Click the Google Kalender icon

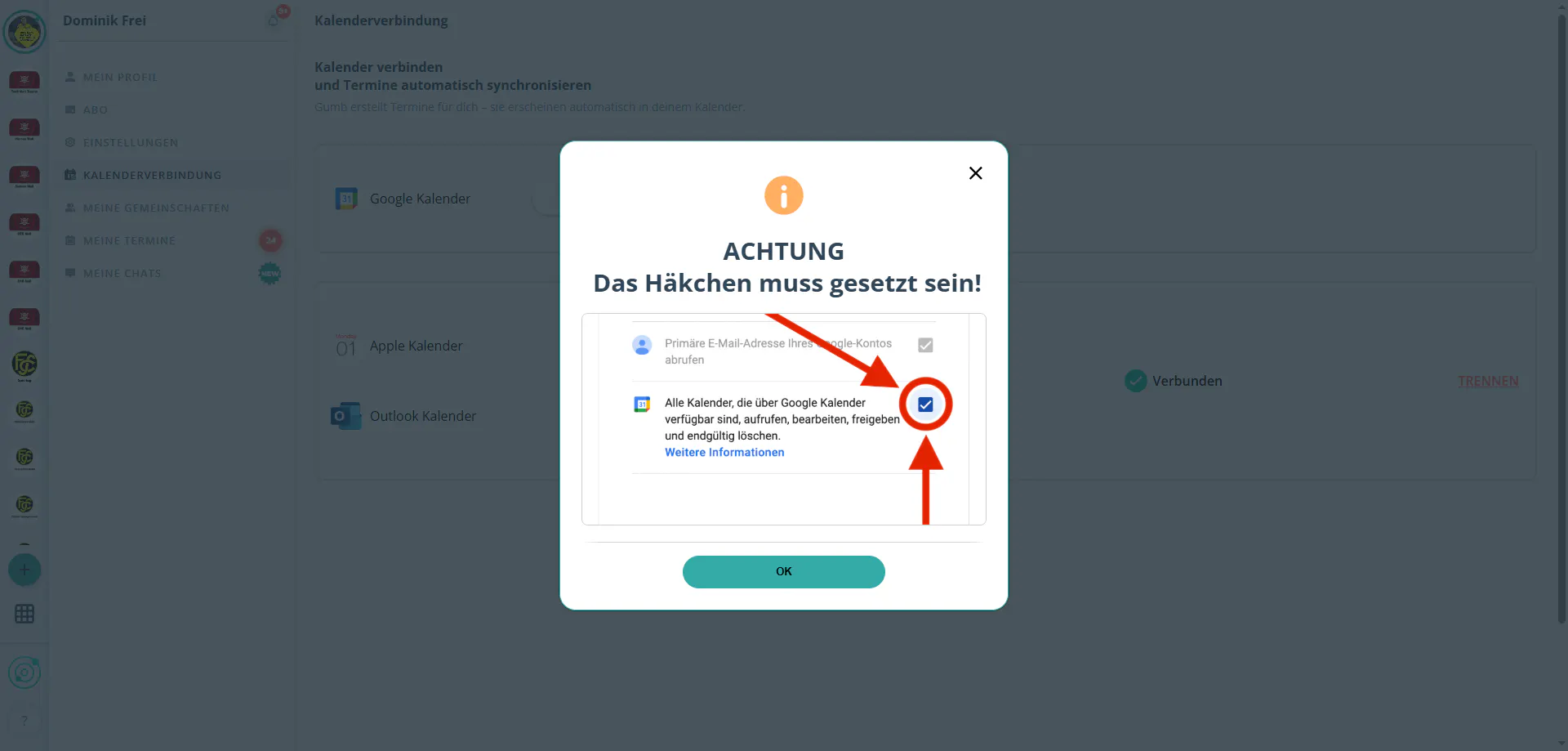346,199
